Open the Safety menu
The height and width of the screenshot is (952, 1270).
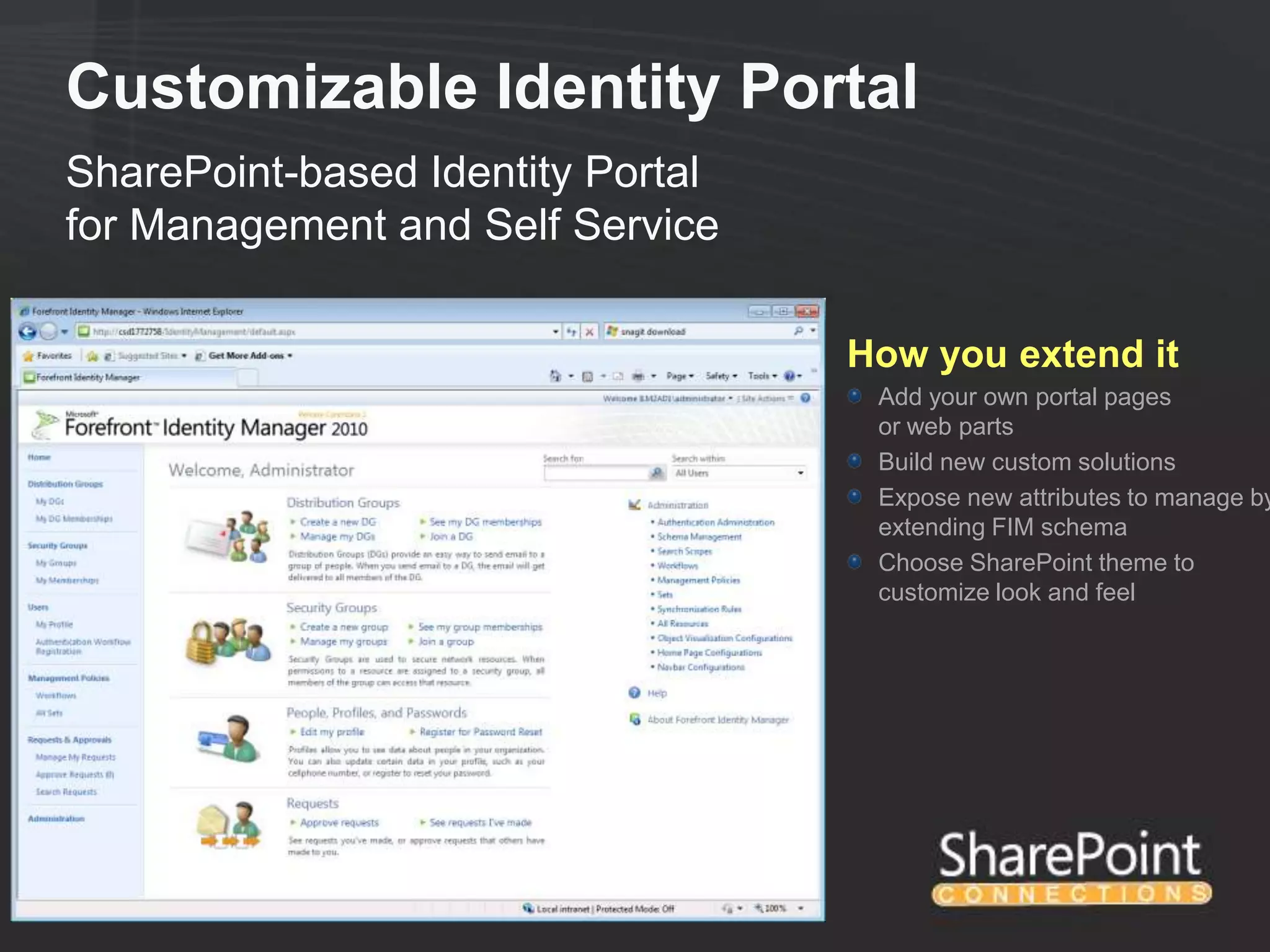point(721,376)
